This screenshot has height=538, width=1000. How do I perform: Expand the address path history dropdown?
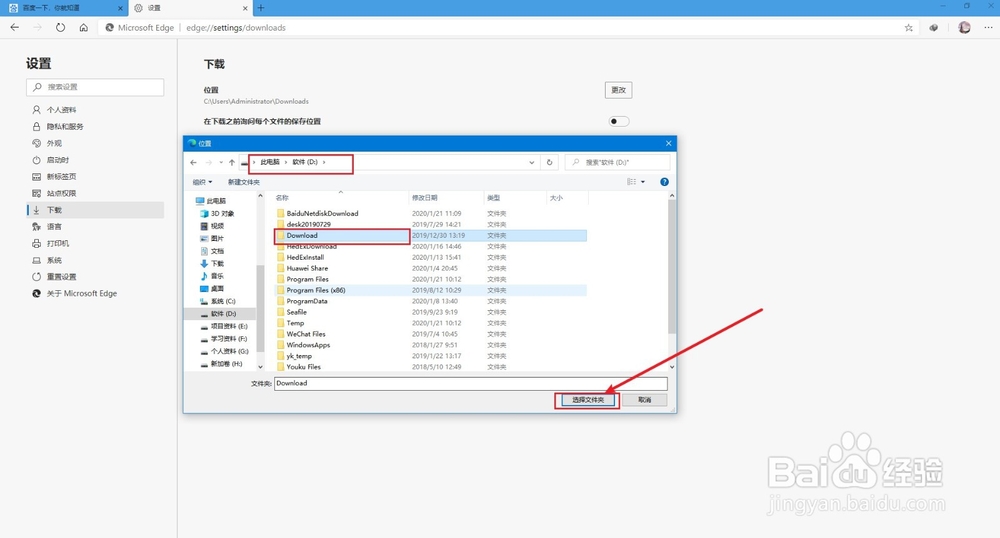[x=531, y=163]
